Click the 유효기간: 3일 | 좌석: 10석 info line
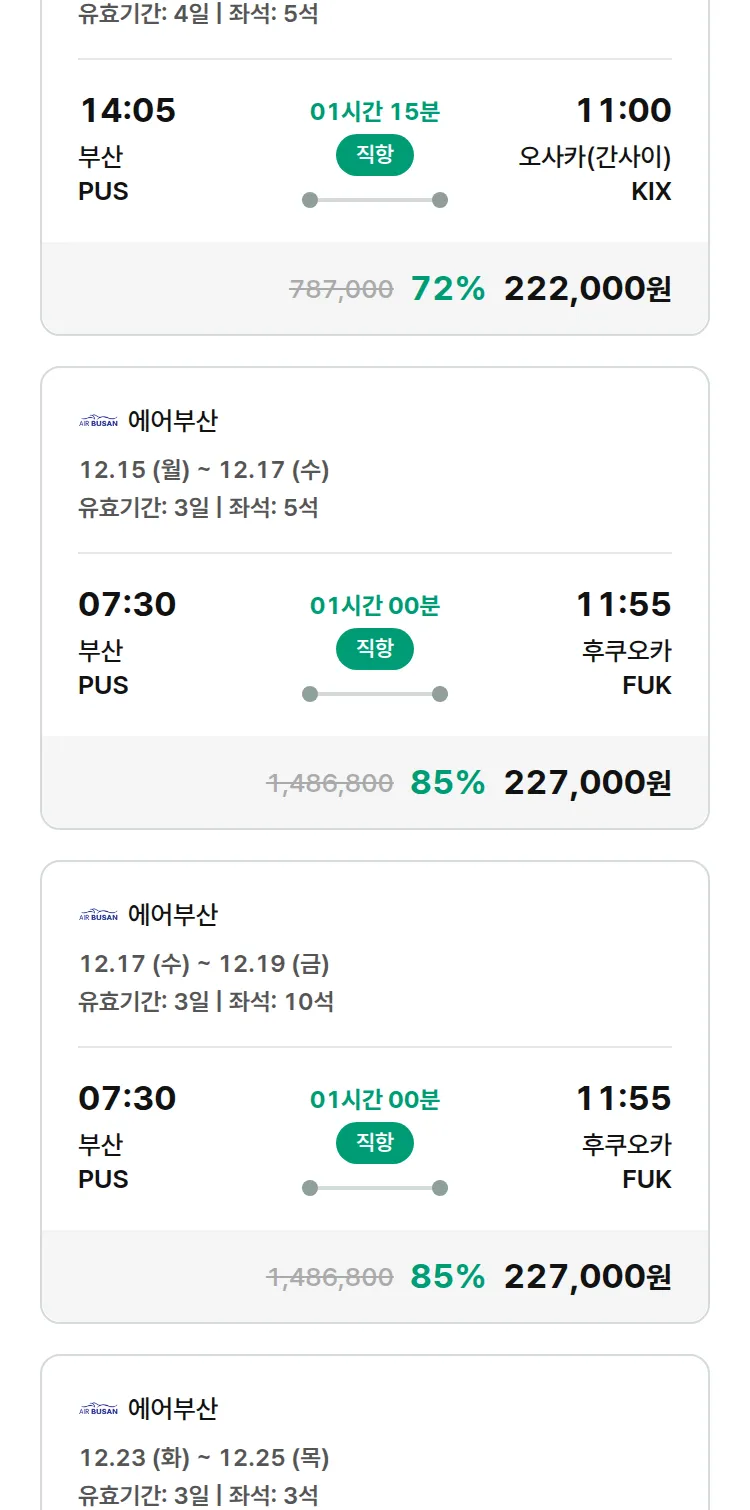 point(206,1001)
